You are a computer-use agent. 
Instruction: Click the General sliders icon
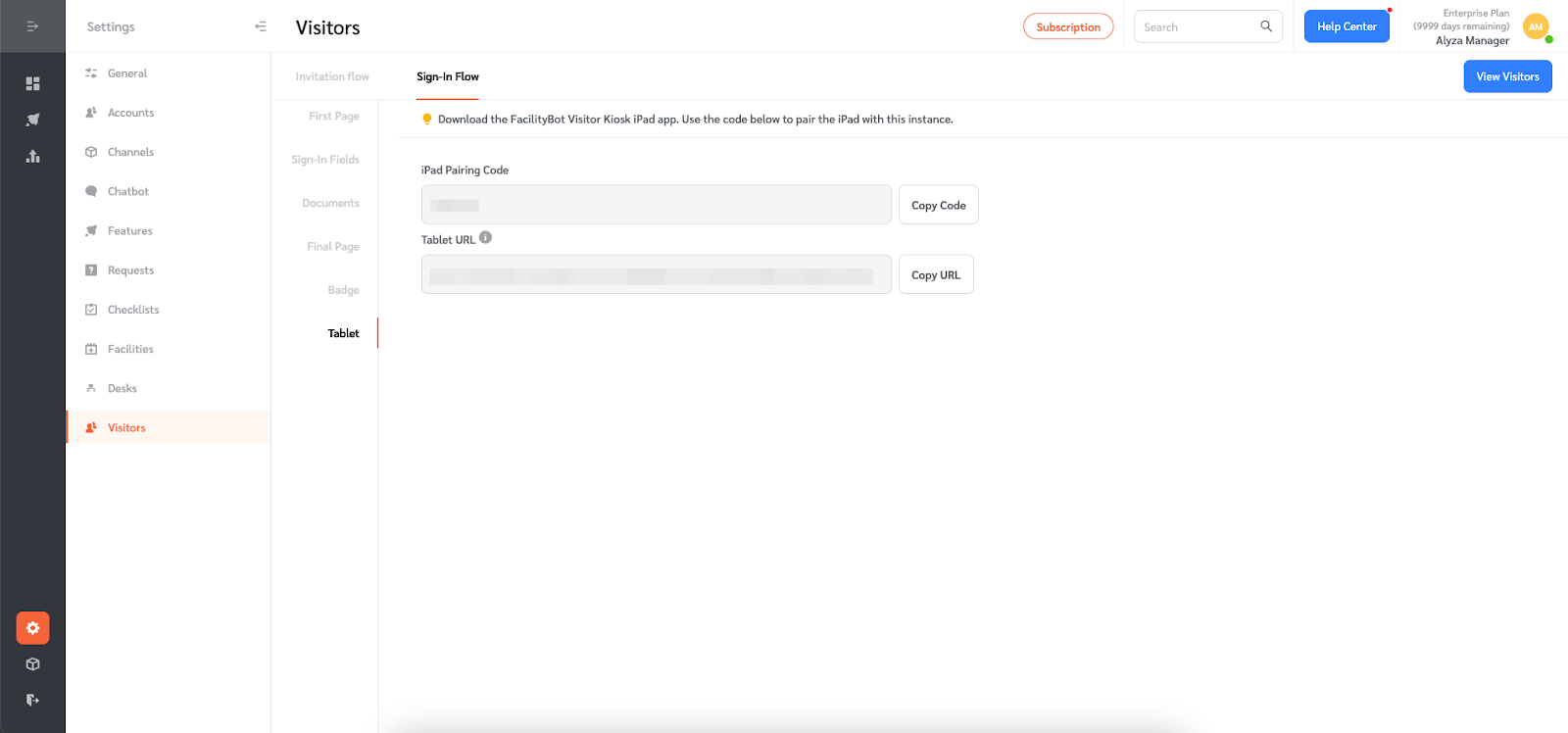(91, 73)
